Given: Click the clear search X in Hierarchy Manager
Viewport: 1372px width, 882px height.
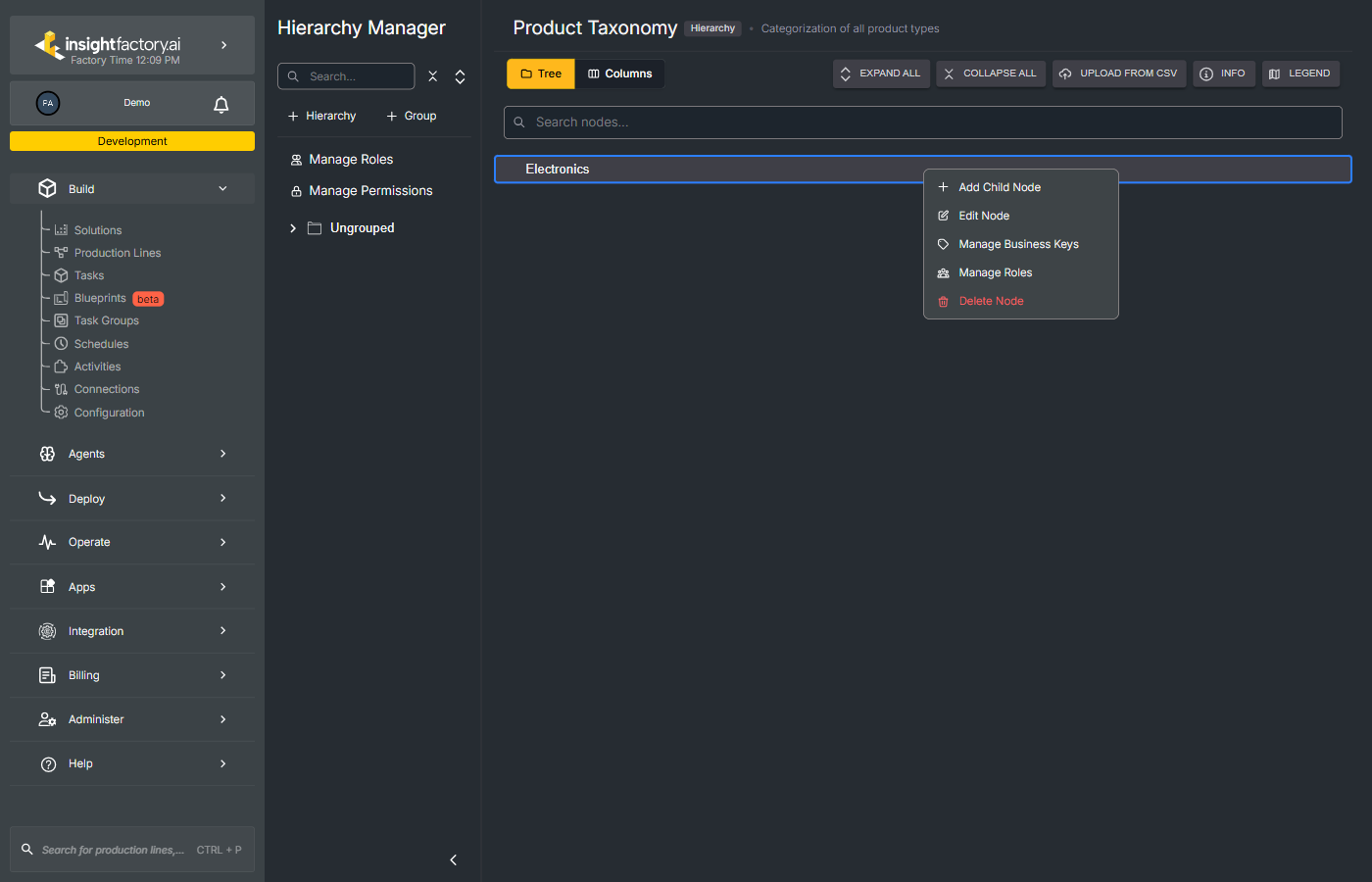Looking at the screenshot, I should (x=432, y=75).
